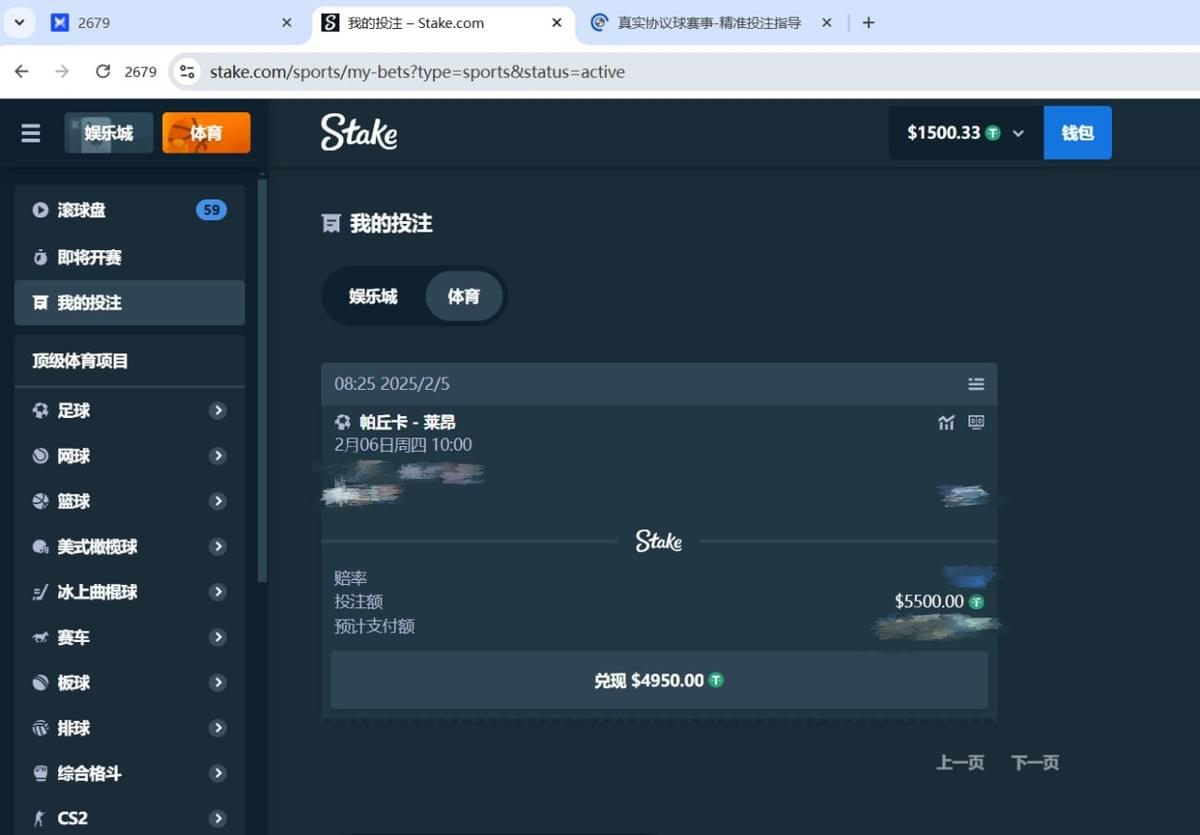The width and height of the screenshot is (1200, 835).
Task: Click the browser back arrow
Action: (x=22, y=72)
